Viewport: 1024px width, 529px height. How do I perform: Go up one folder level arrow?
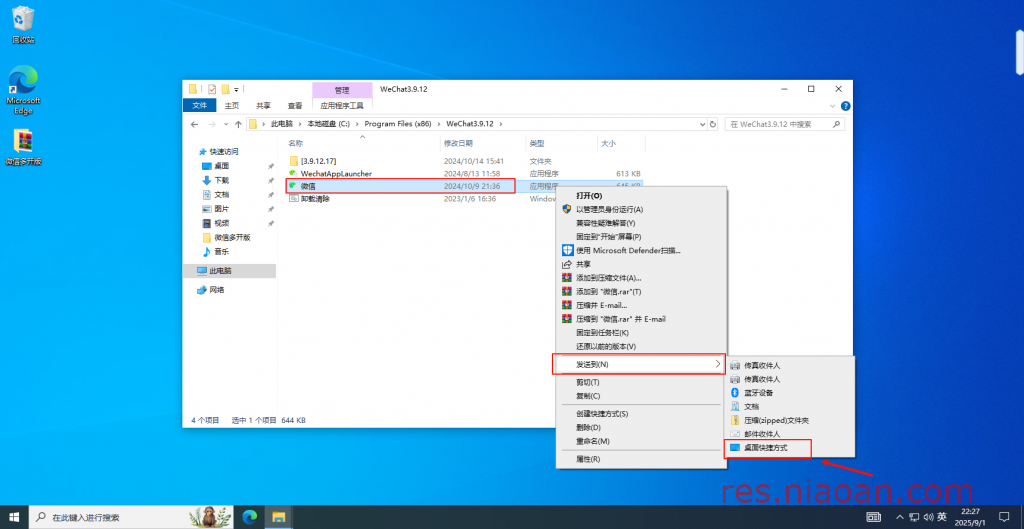[x=237, y=124]
